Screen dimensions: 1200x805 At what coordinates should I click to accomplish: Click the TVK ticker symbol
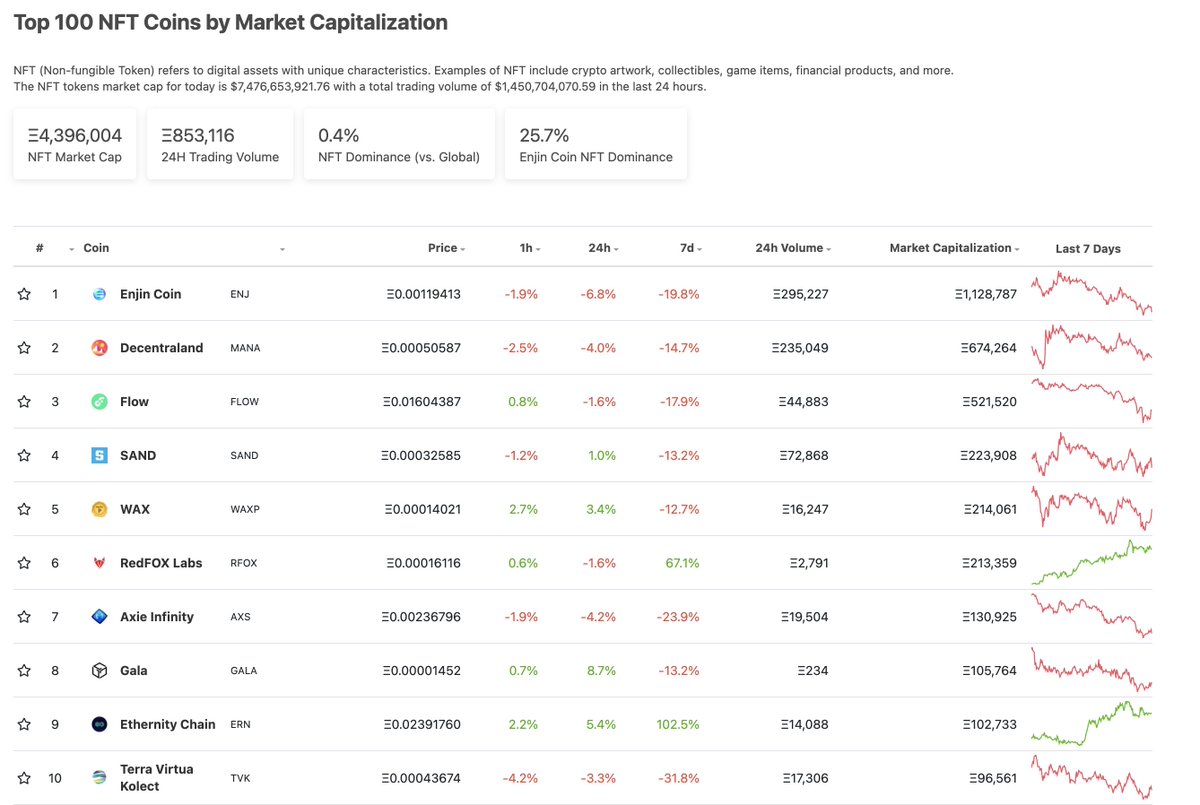[x=240, y=778]
